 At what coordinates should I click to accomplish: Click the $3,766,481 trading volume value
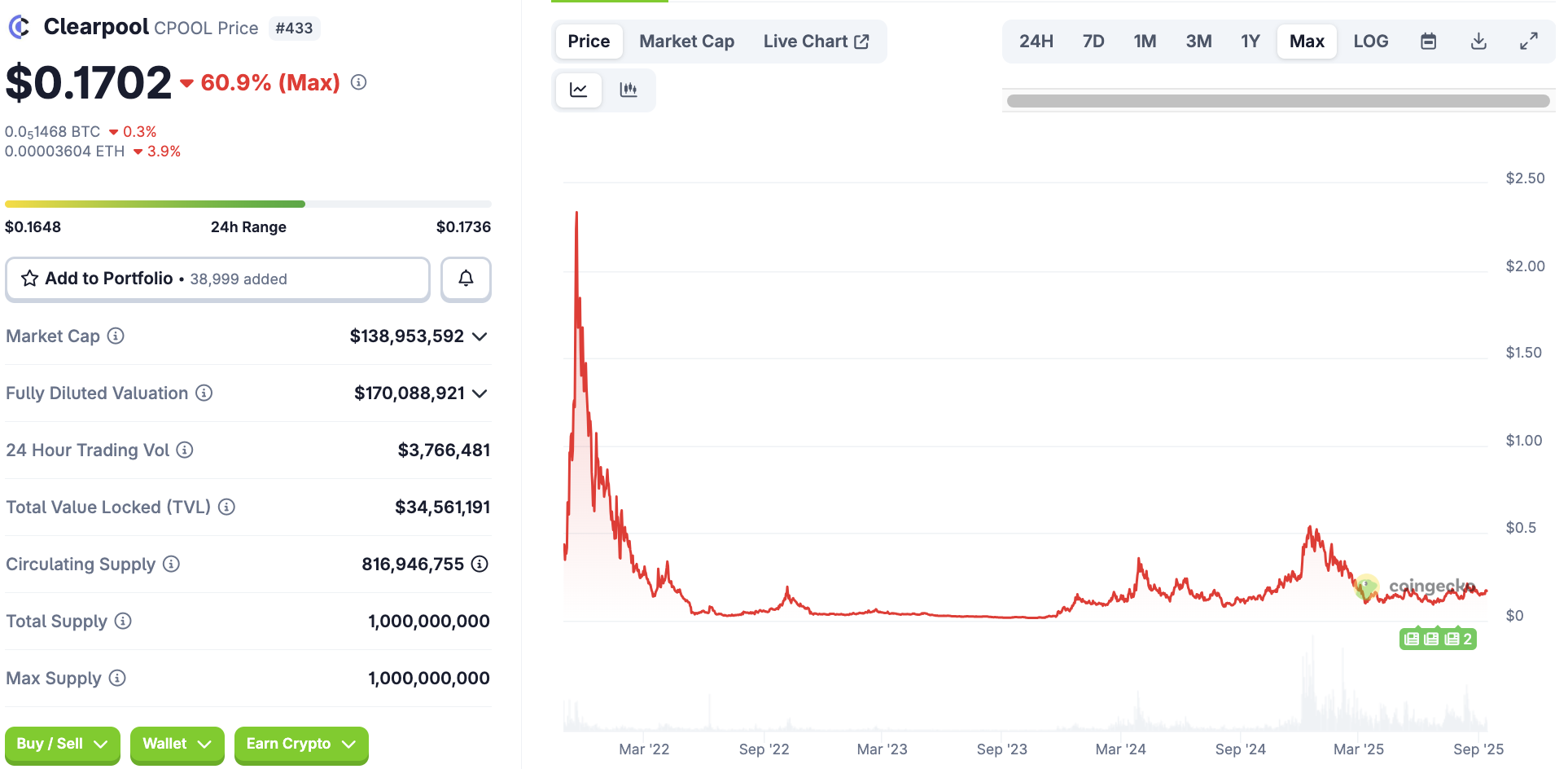pos(444,450)
